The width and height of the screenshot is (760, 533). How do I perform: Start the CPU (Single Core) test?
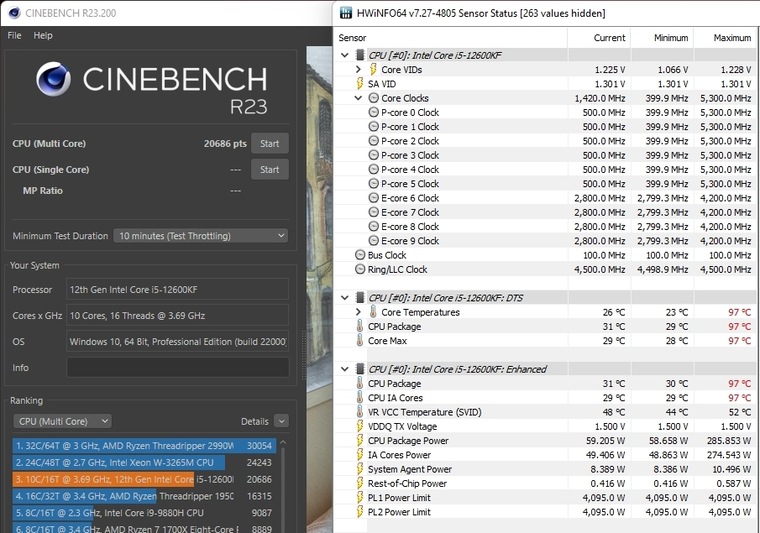click(269, 170)
